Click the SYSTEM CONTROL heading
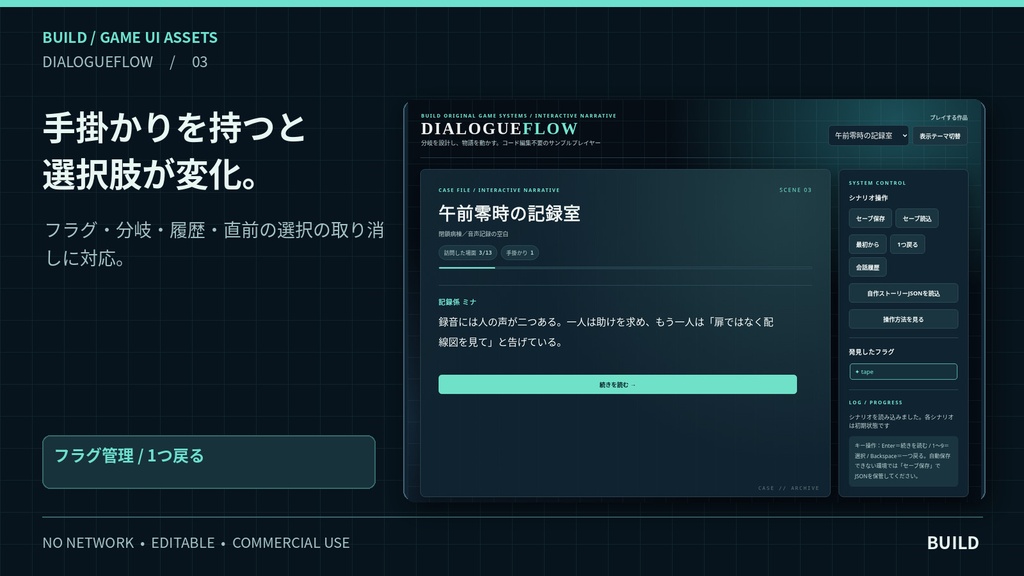Image resolution: width=1024 pixels, height=576 pixels. 877,183
